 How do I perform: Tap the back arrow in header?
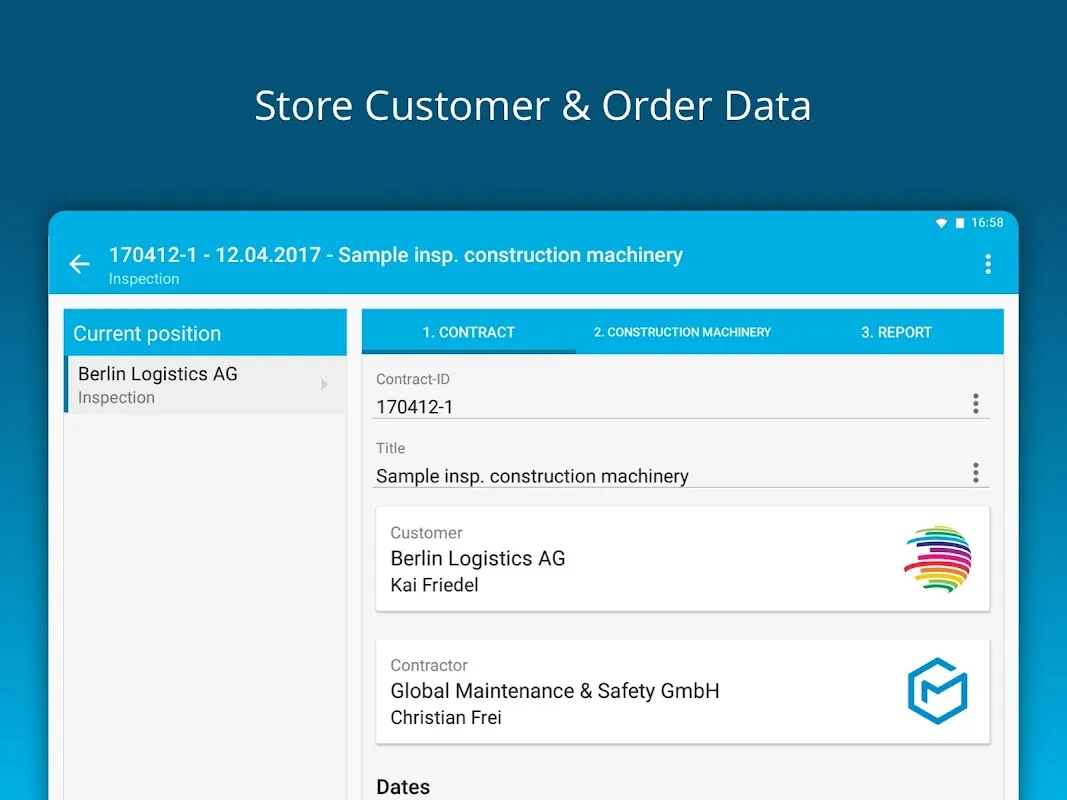tap(79, 264)
